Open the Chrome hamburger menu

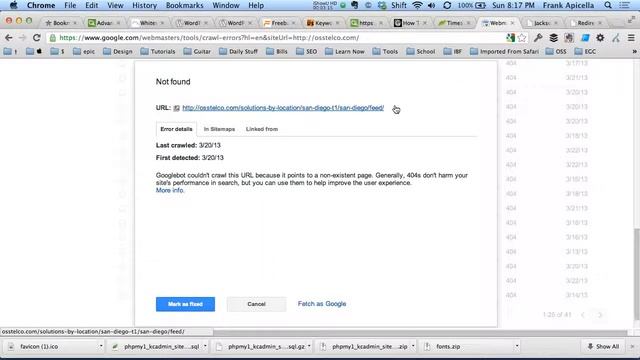(631, 38)
